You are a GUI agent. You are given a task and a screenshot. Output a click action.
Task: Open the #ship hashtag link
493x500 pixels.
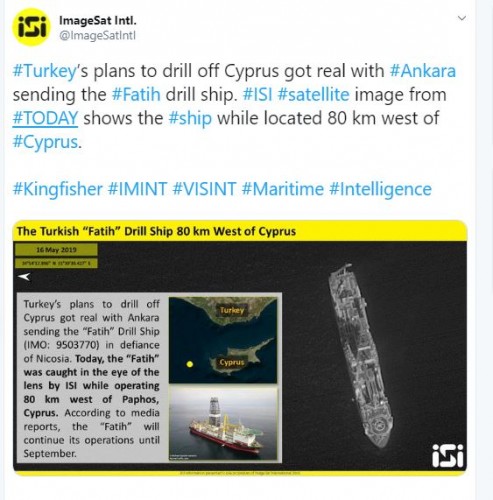click(190, 119)
